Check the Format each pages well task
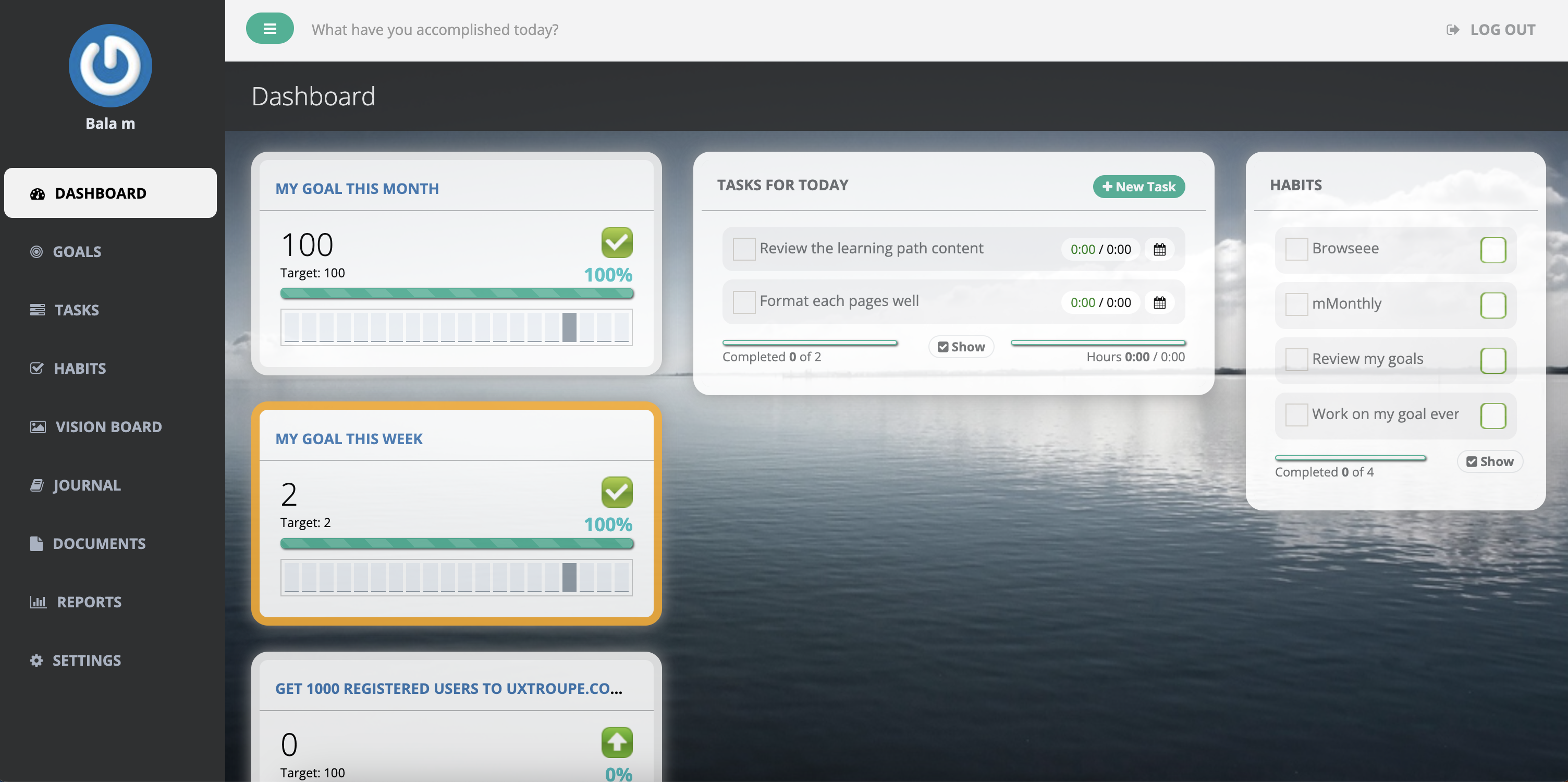Screen dimensions: 1568x782 pos(743,302)
